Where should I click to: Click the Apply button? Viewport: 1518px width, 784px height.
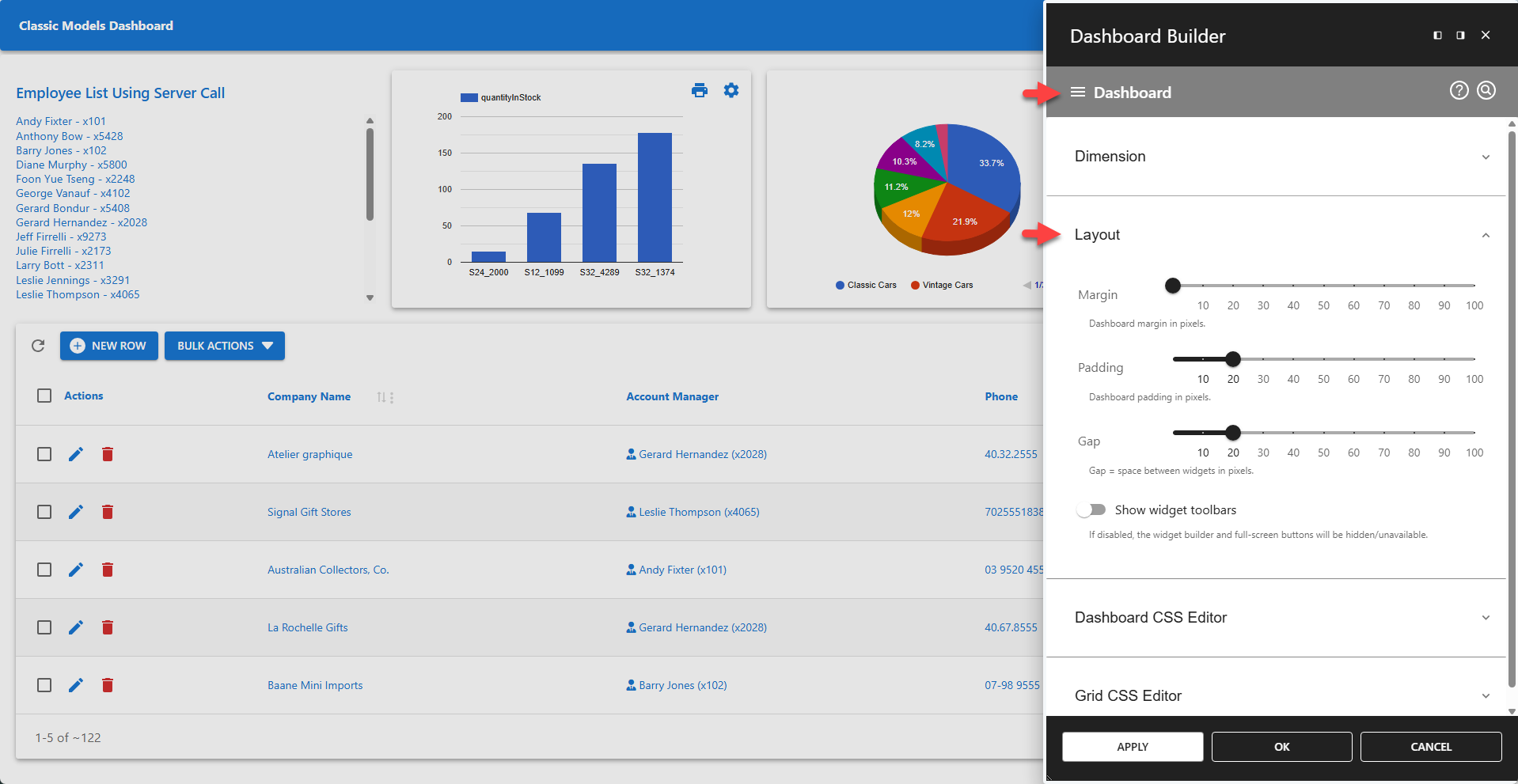pos(1132,746)
